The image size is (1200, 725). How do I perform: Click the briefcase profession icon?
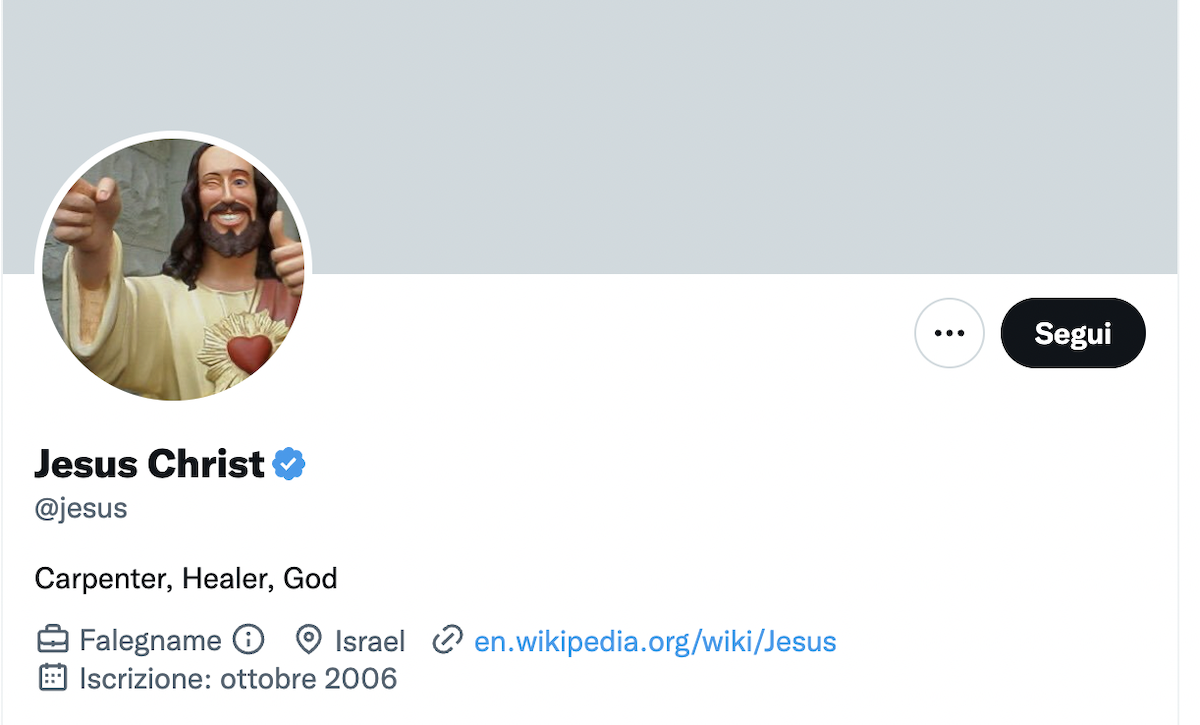coord(53,640)
